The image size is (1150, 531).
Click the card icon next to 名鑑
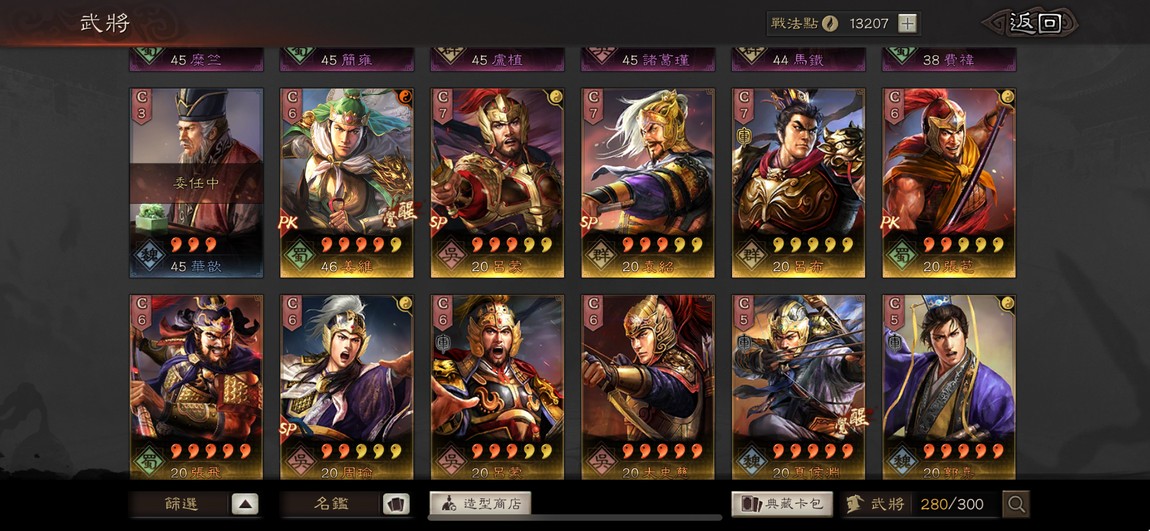(396, 504)
